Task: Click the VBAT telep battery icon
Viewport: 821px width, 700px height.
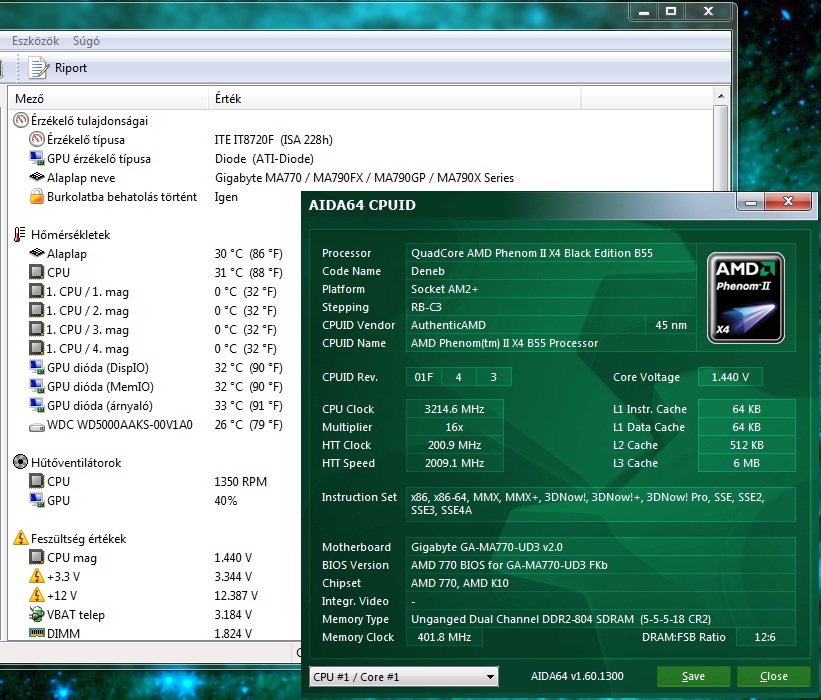Action: (x=37, y=614)
